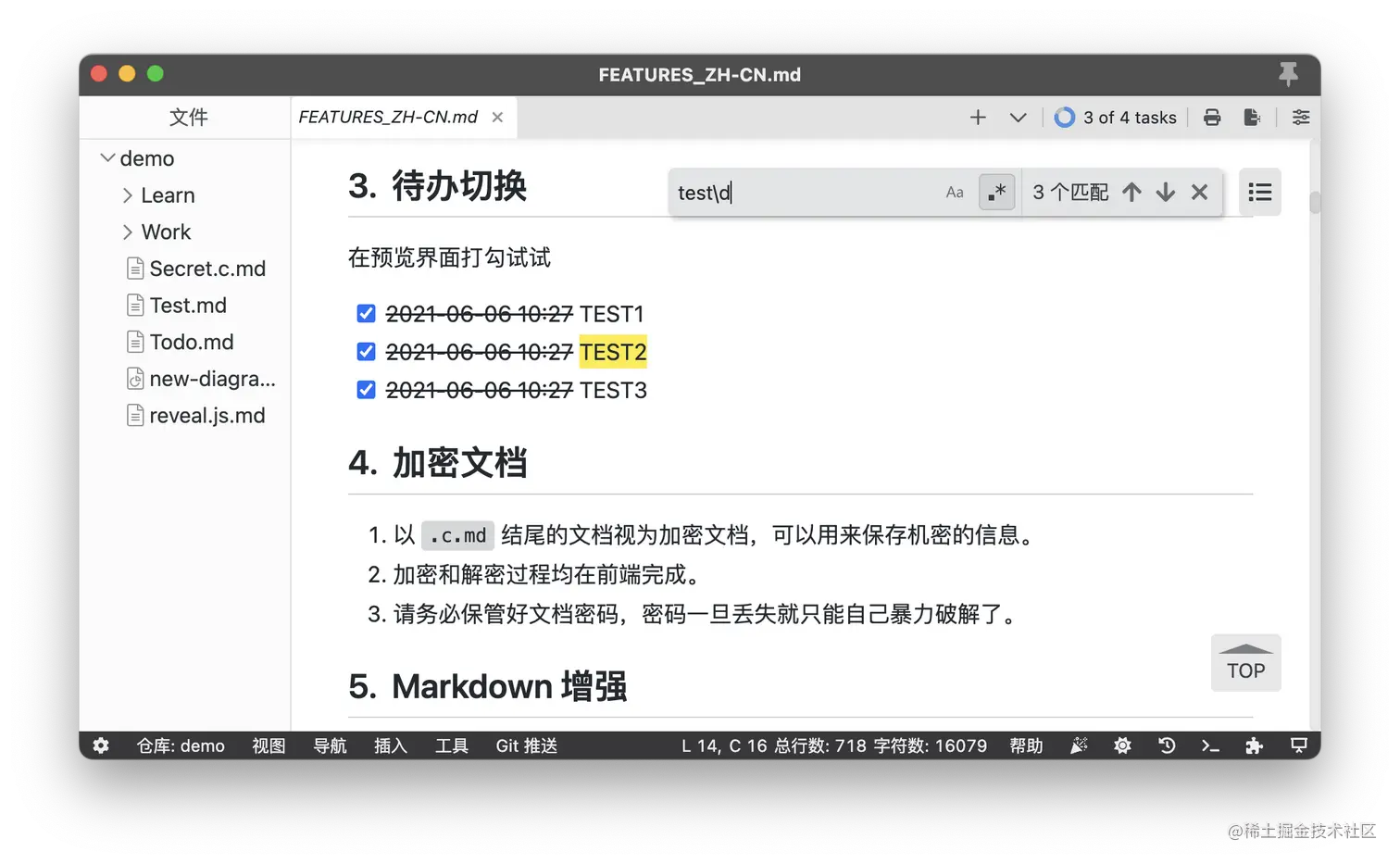Click the new-diagra... diagram file icon

[135, 379]
